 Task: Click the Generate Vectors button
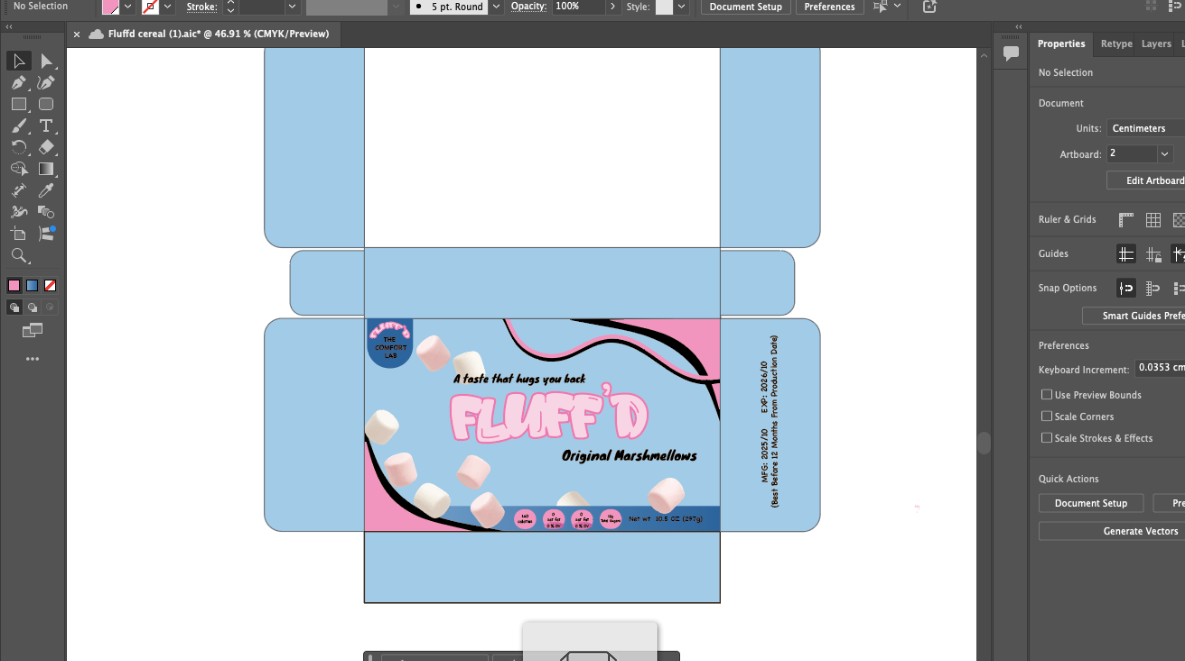(1112, 531)
